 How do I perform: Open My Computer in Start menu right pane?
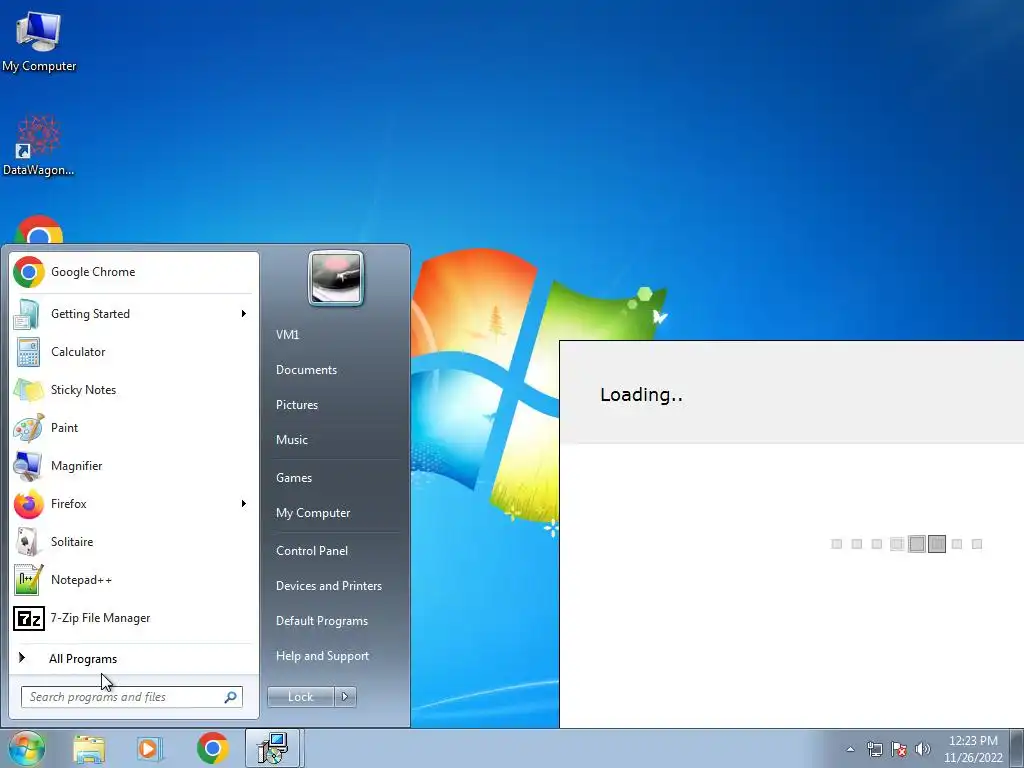[x=313, y=513]
